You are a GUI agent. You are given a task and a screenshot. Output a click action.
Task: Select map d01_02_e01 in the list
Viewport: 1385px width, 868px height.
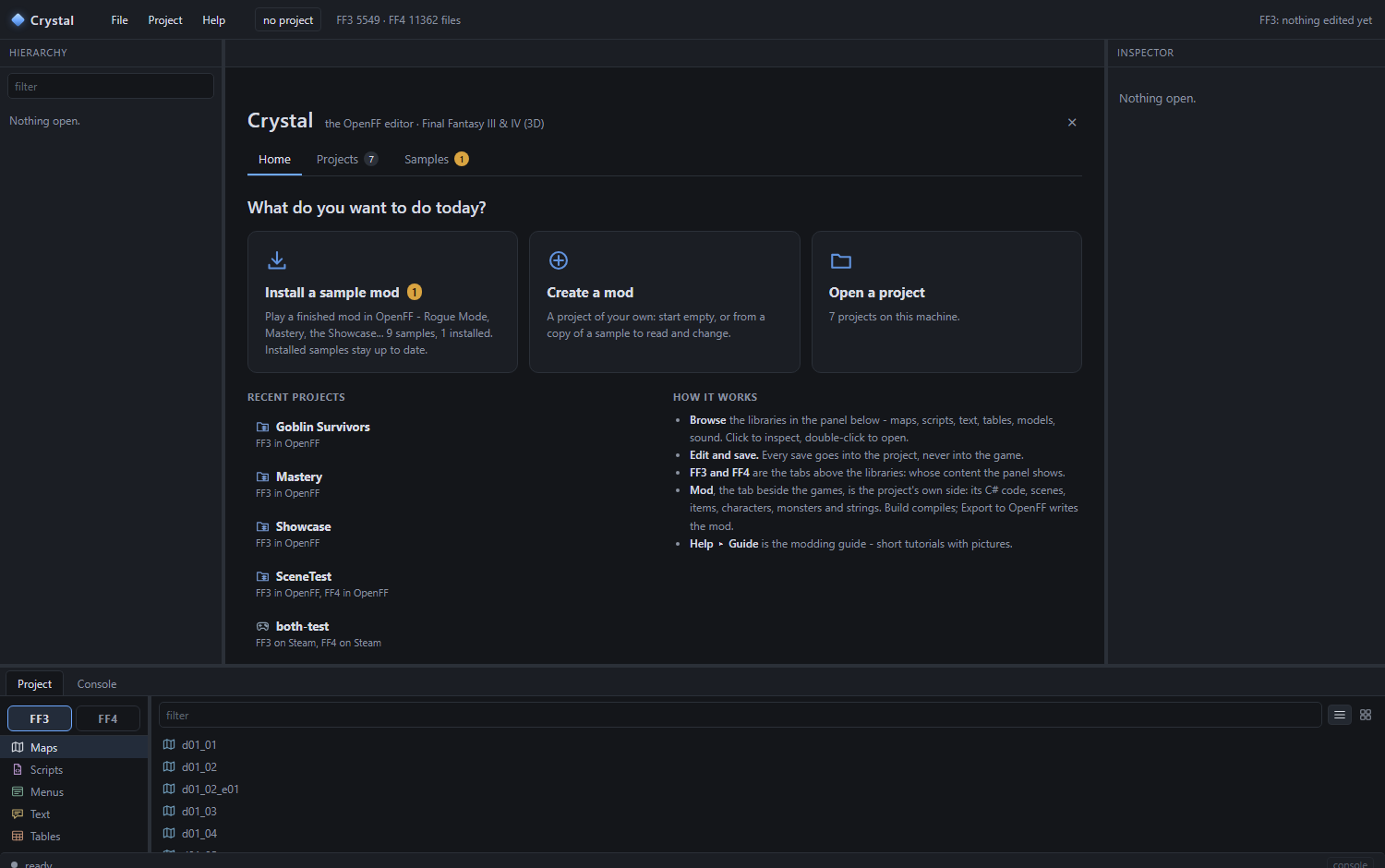[x=211, y=789]
